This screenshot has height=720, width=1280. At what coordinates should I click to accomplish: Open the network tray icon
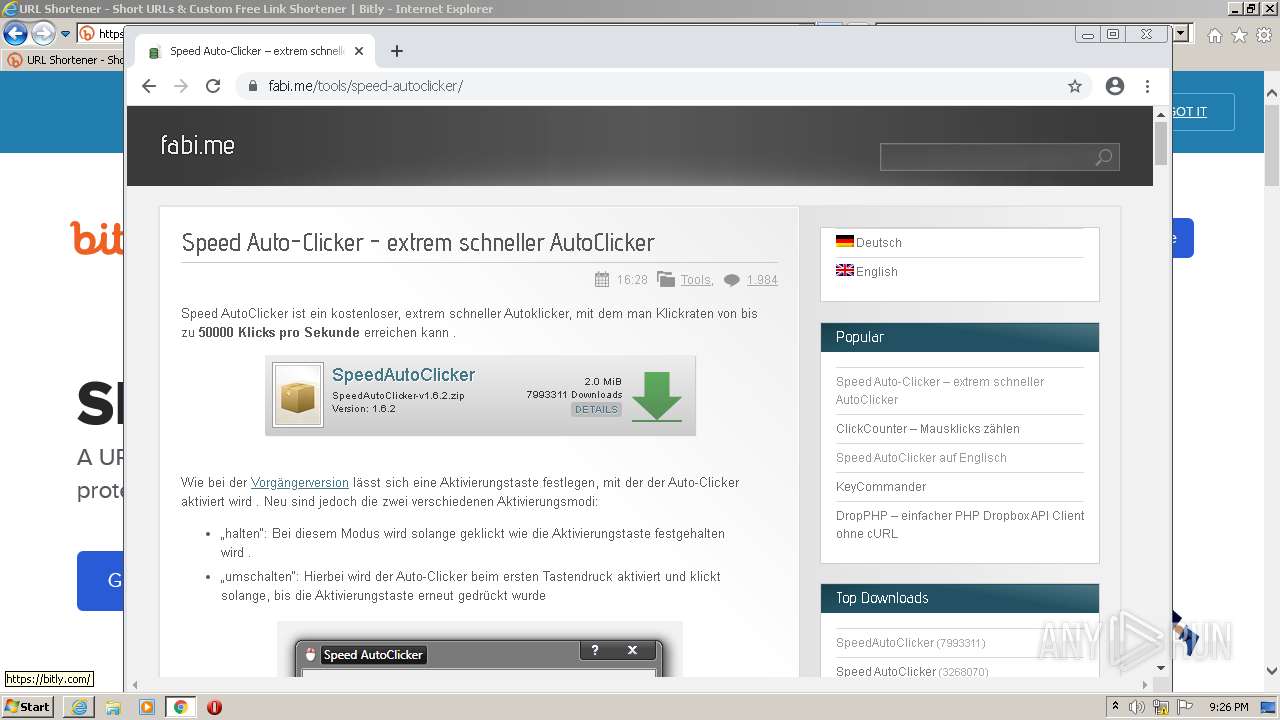(x=1161, y=707)
